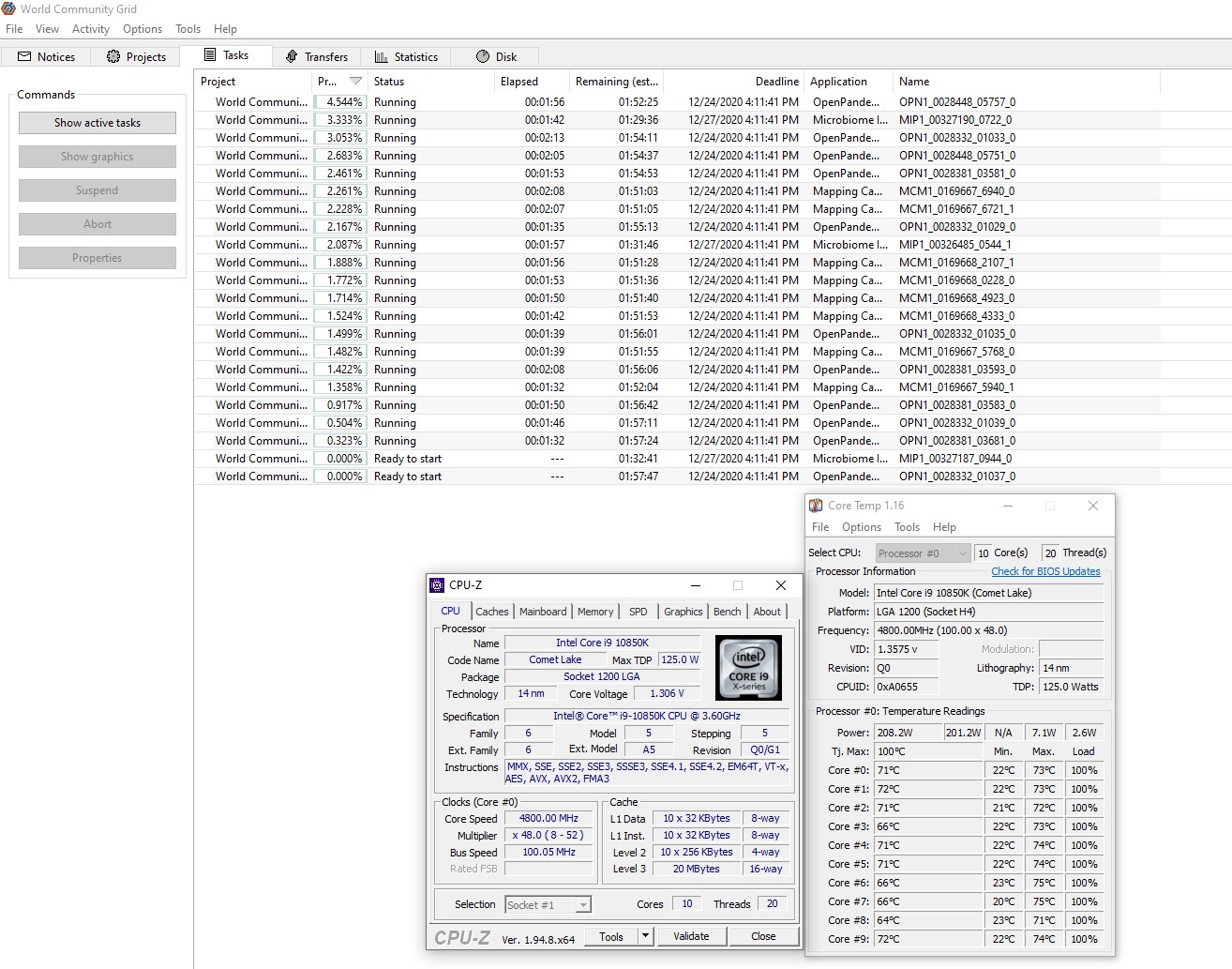Open Processor #0 dropdown in Core Temp
The width and height of the screenshot is (1232, 969).
(923, 553)
